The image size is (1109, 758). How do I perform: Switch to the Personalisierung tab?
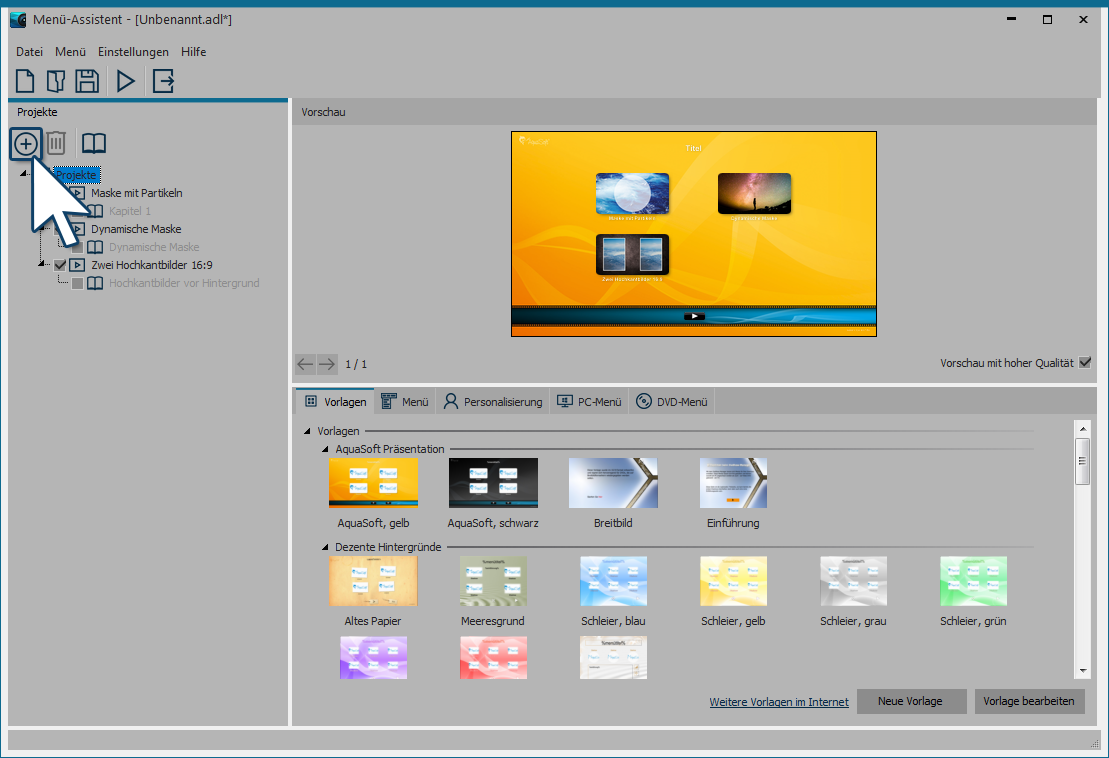click(x=493, y=402)
